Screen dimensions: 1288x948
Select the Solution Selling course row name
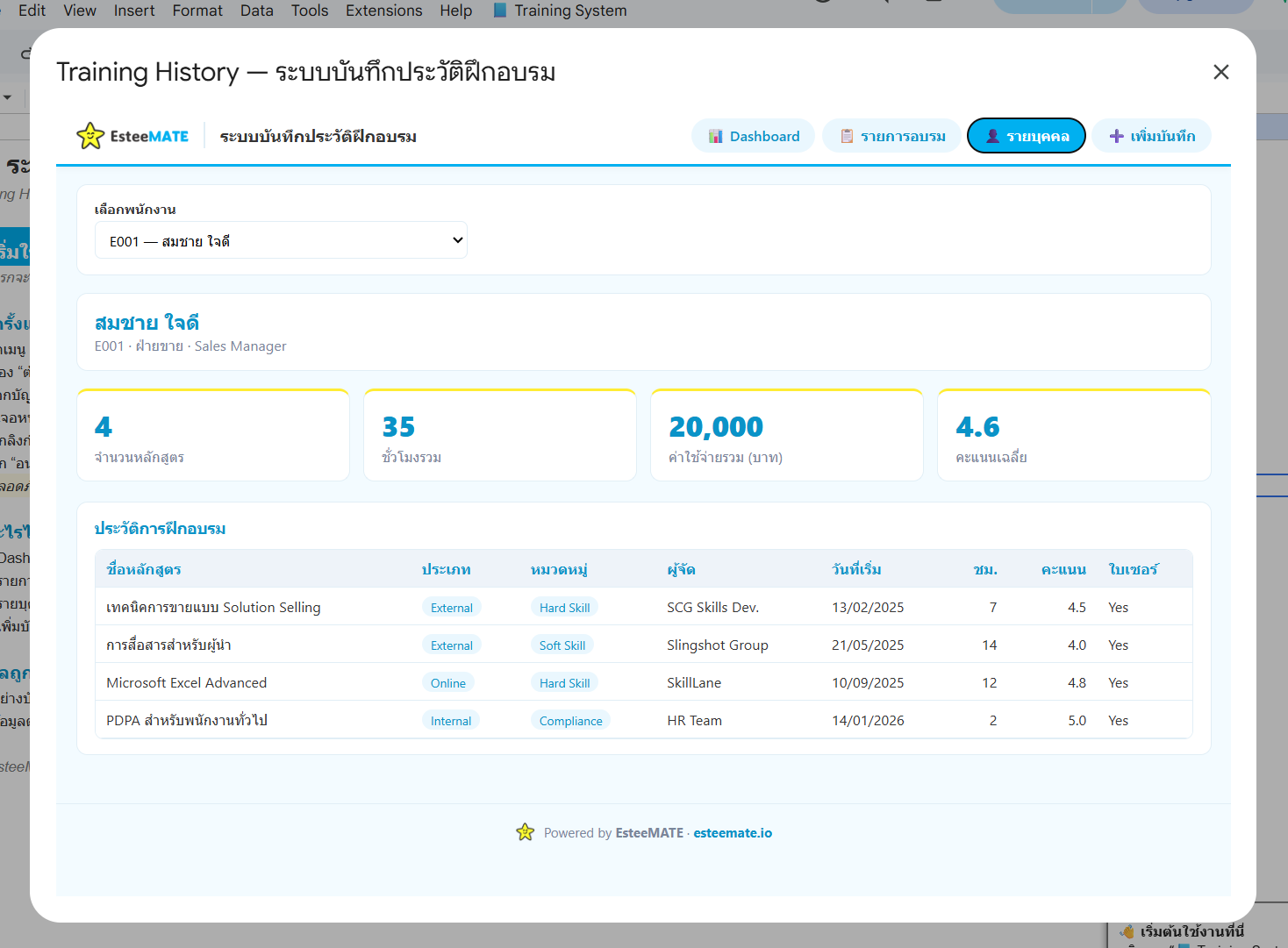pos(213,607)
